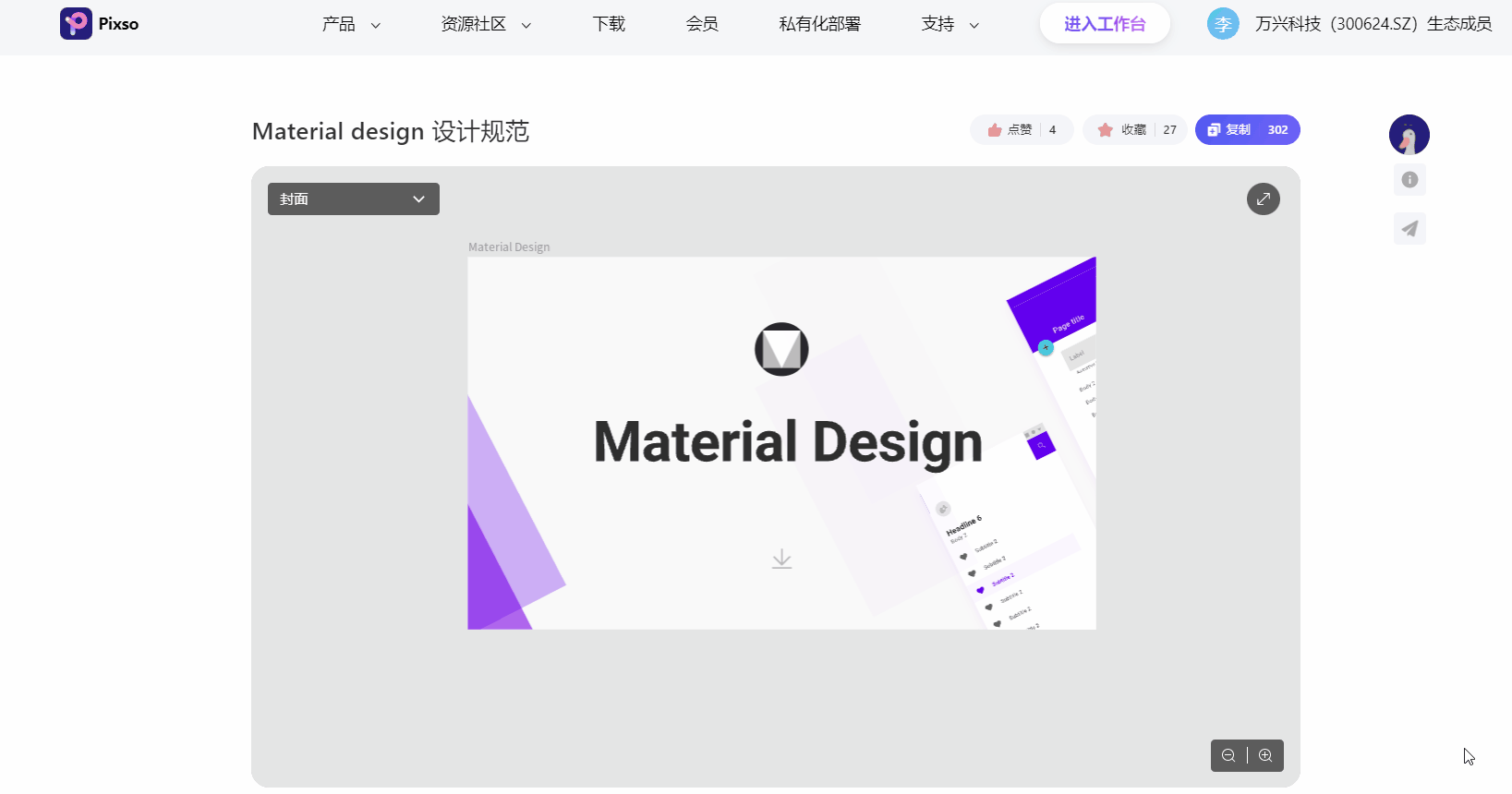This screenshot has height=794, width=1512.
Task: Click the 进入工作台 button
Action: click(x=1105, y=24)
